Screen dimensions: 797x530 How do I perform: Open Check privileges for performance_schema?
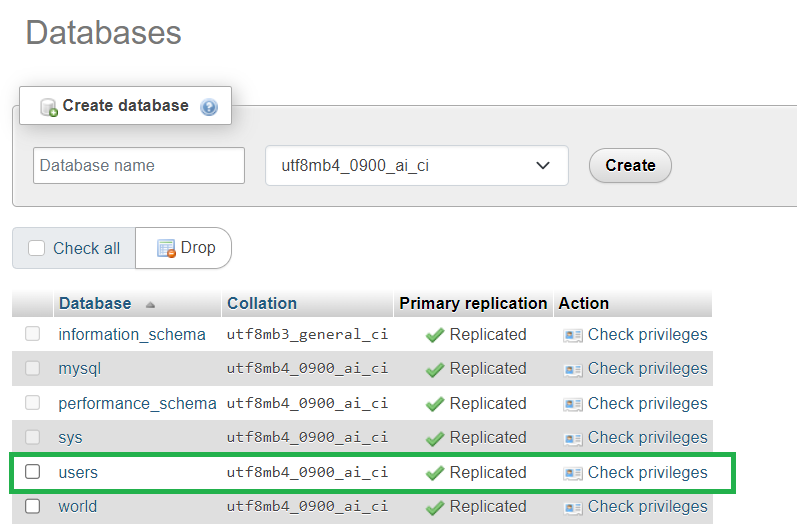point(646,404)
